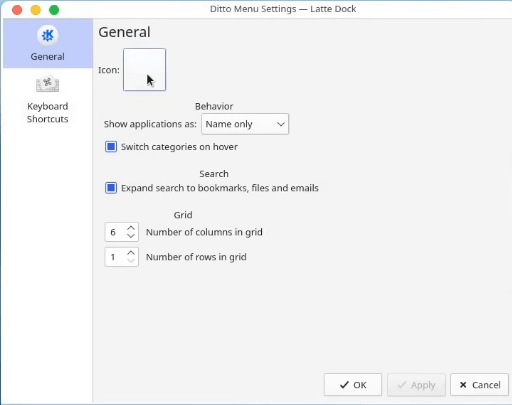Close window using red button

point(17,10)
